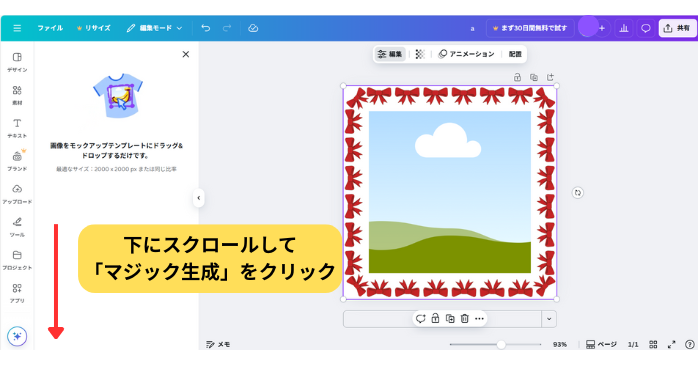Delete element with trash icon
Screen dimensions: 698x365
(x=465, y=318)
